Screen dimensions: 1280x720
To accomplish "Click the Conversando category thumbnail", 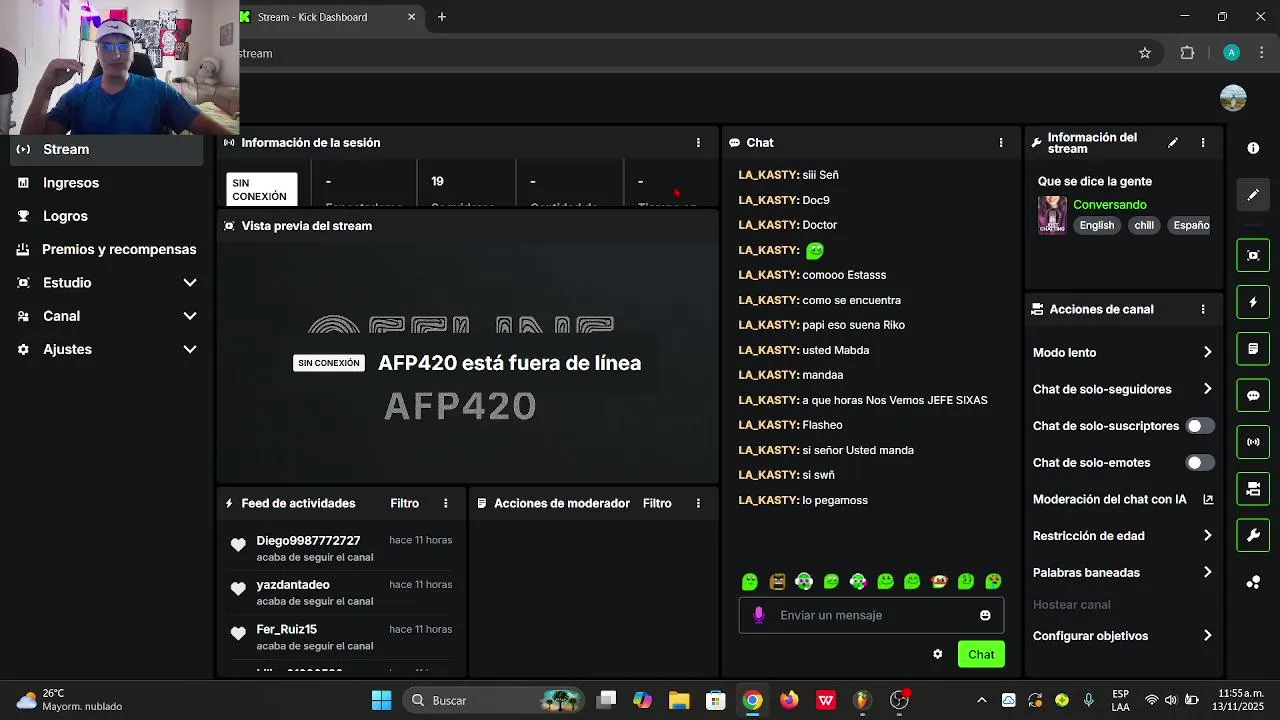I will tap(1052, 215).
